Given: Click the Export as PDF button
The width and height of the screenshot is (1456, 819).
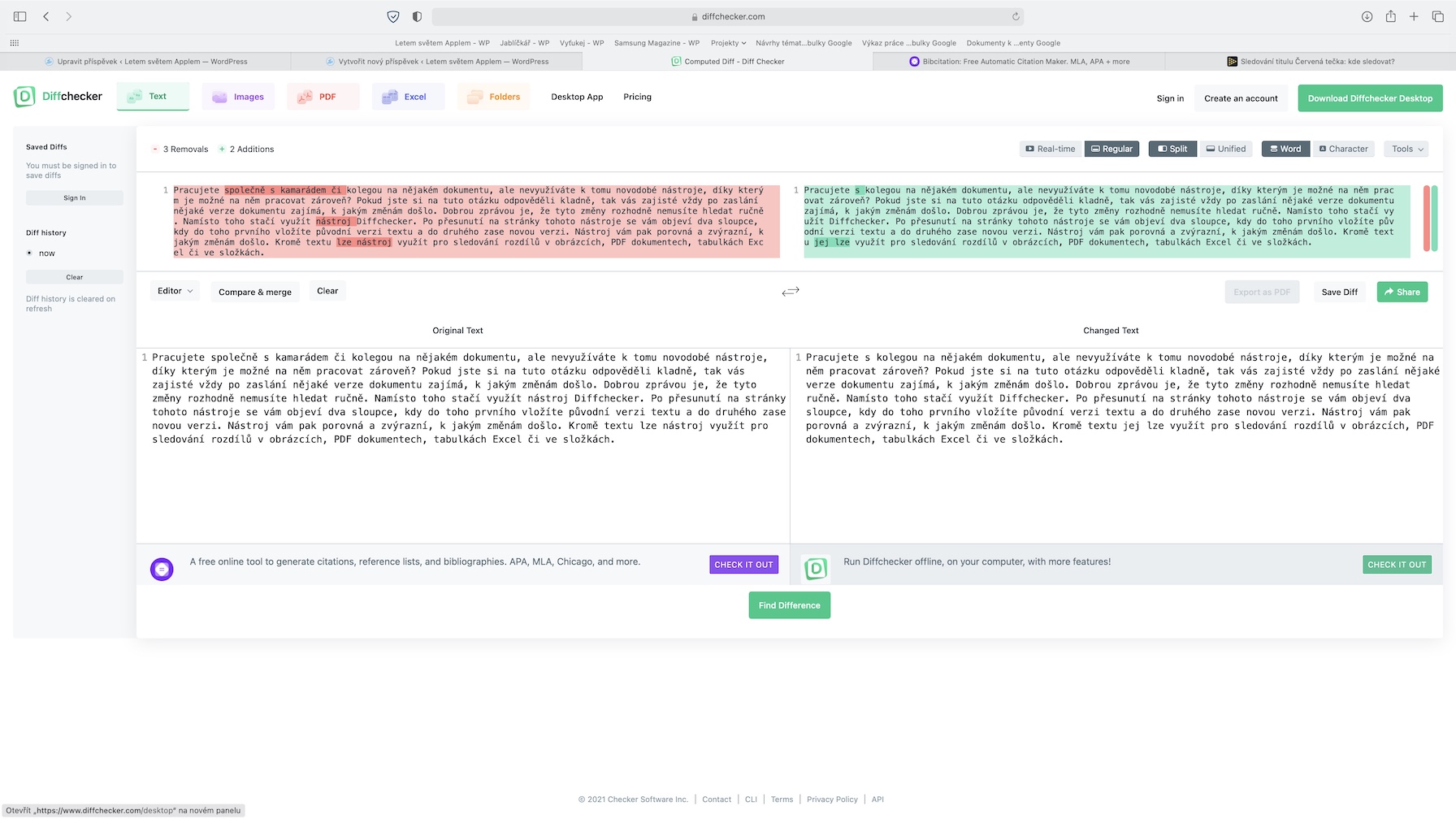Looking at the screenshot, I should (x=1262, y=292).
